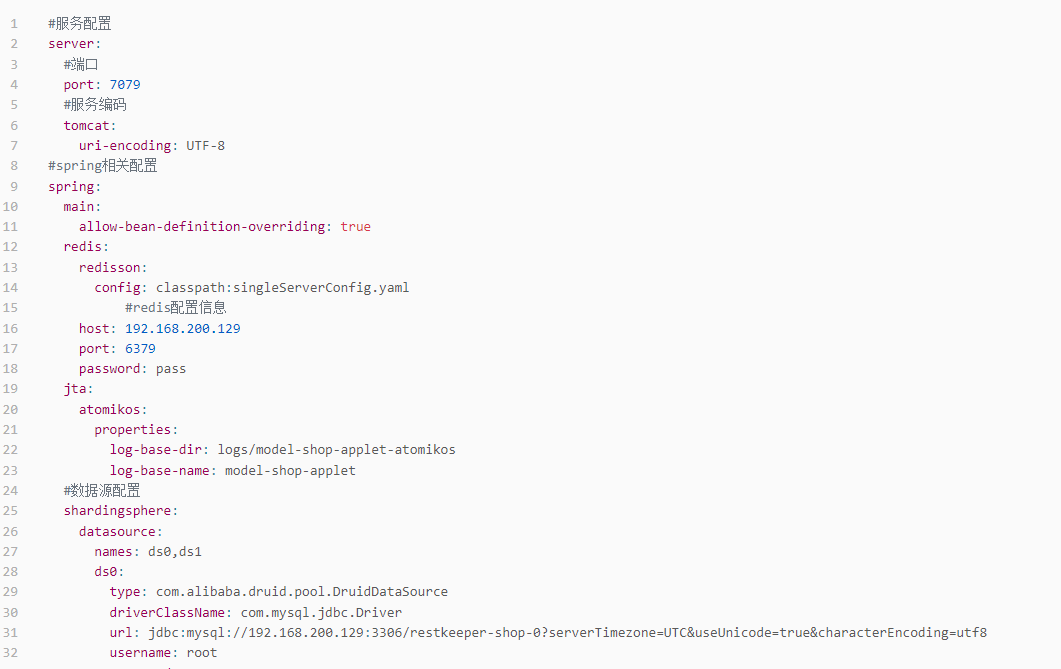
Task: Click classpath:singleServerConfig.yaml config value
Action: coord(282,287)
